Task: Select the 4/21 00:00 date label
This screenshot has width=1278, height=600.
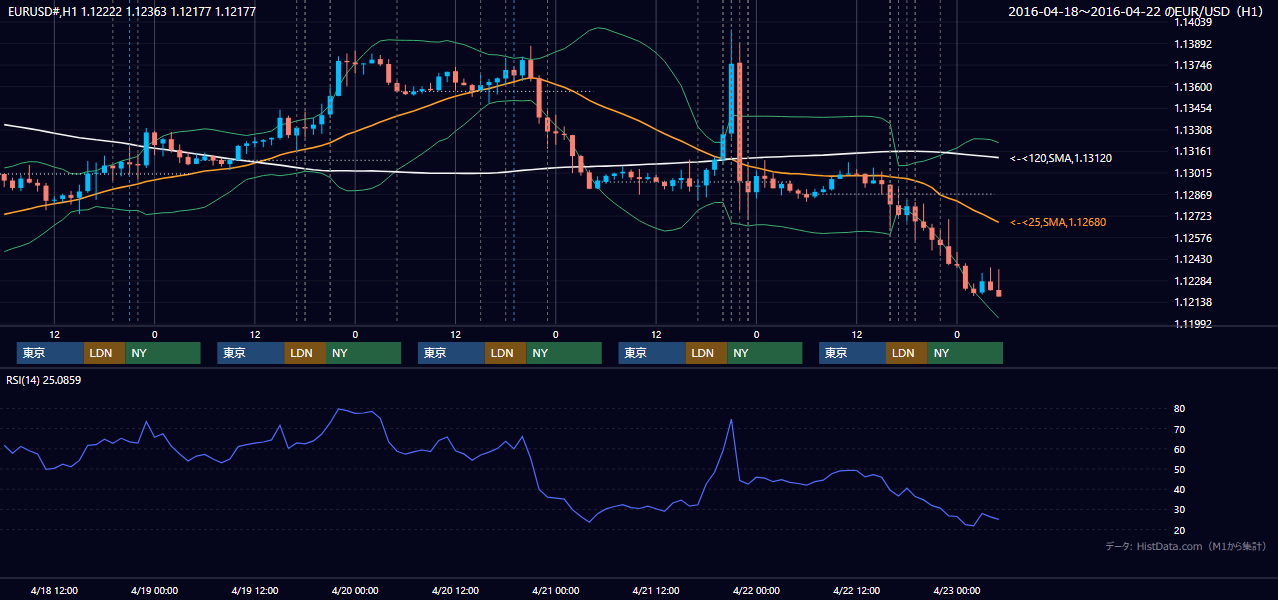Action: coord(555,590)
